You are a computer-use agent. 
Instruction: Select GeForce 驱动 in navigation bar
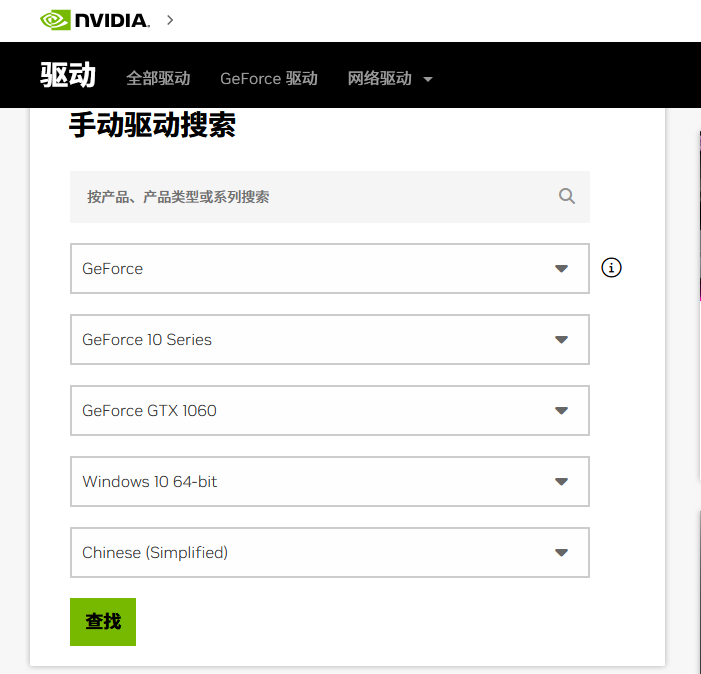coord(268,78)
